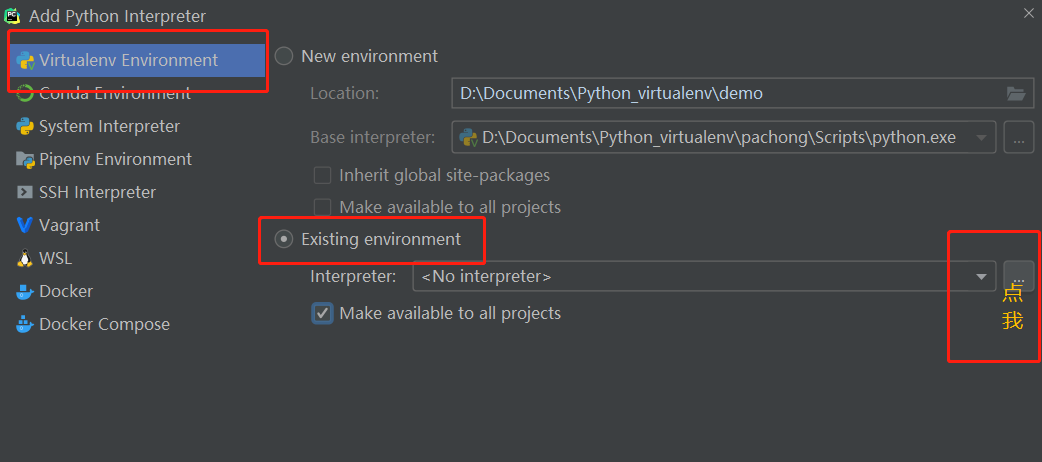Click the Docker Compose icon
The height and width of the screenshot is (462, 1042).
click(25, 324)
